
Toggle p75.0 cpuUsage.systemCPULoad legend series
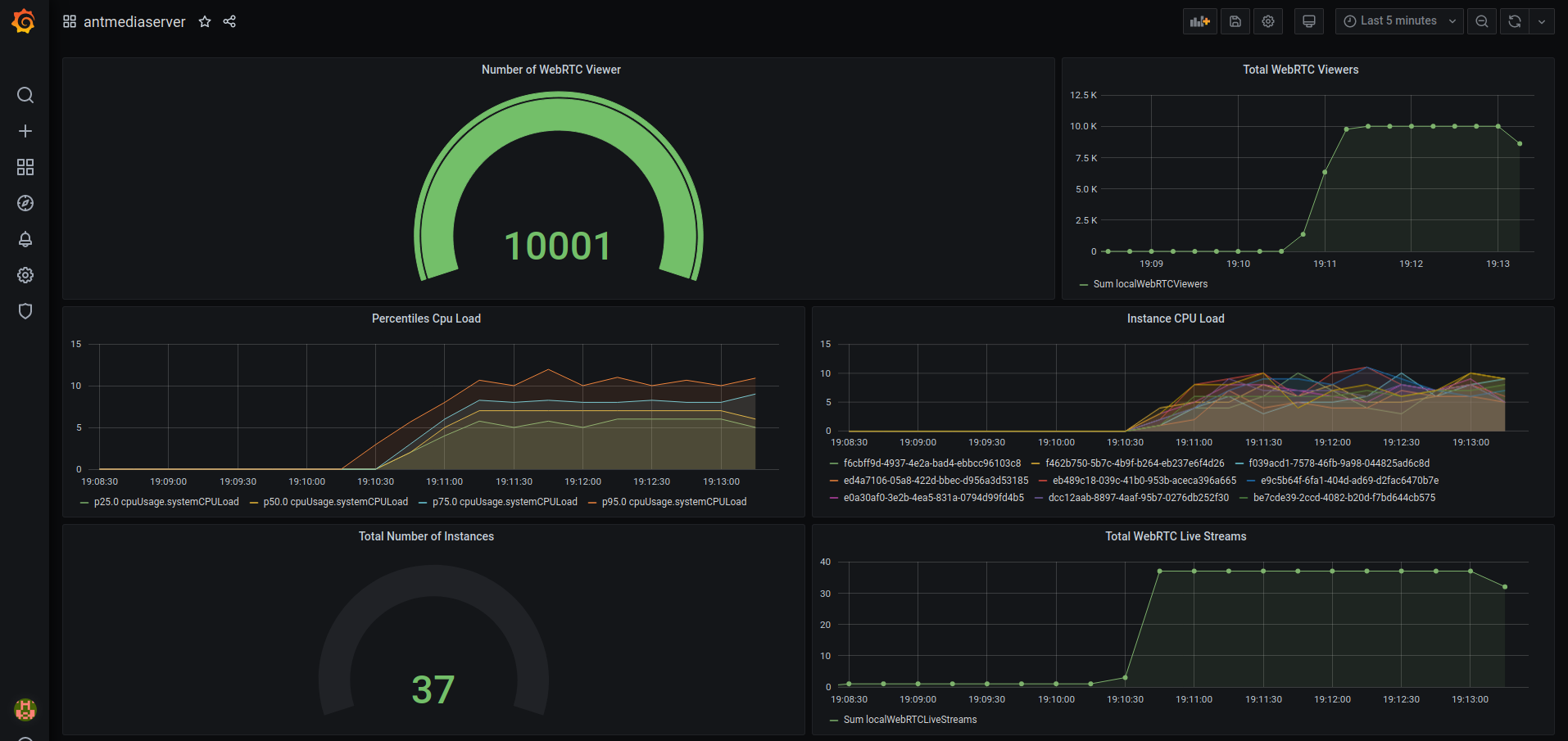505,502
